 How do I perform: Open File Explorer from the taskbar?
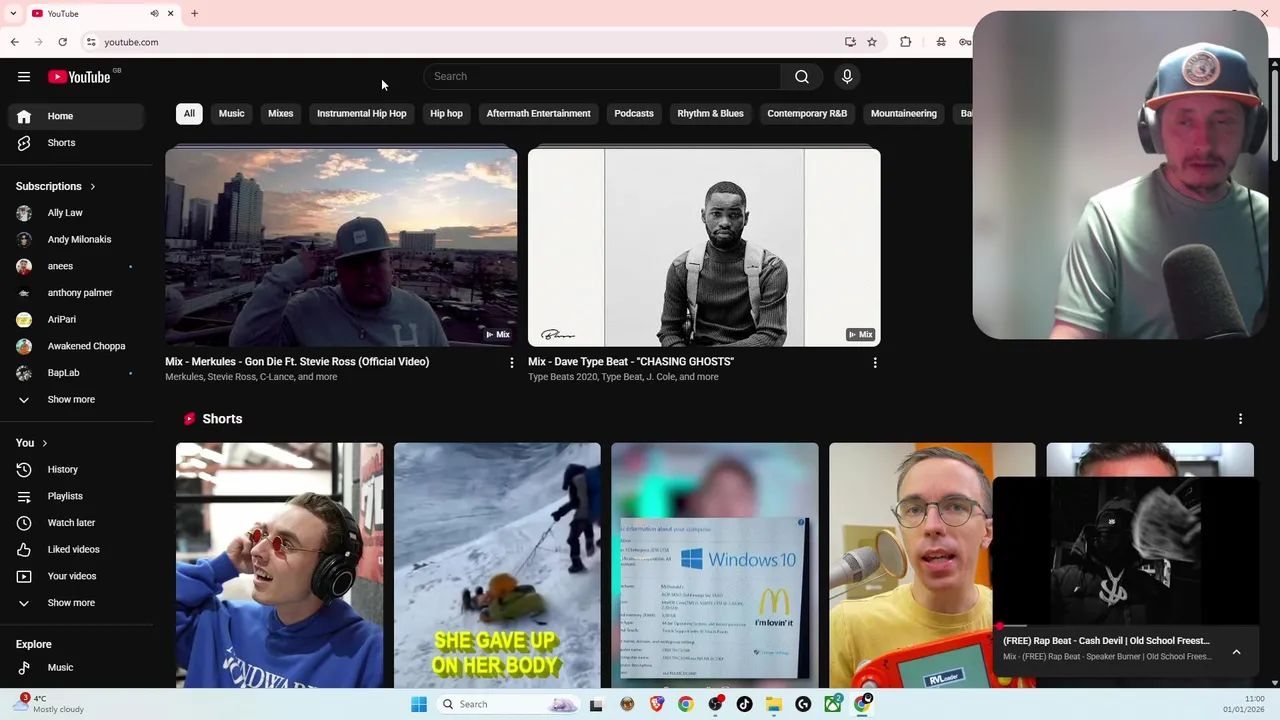pyautogui.click(x=773, y=704)
